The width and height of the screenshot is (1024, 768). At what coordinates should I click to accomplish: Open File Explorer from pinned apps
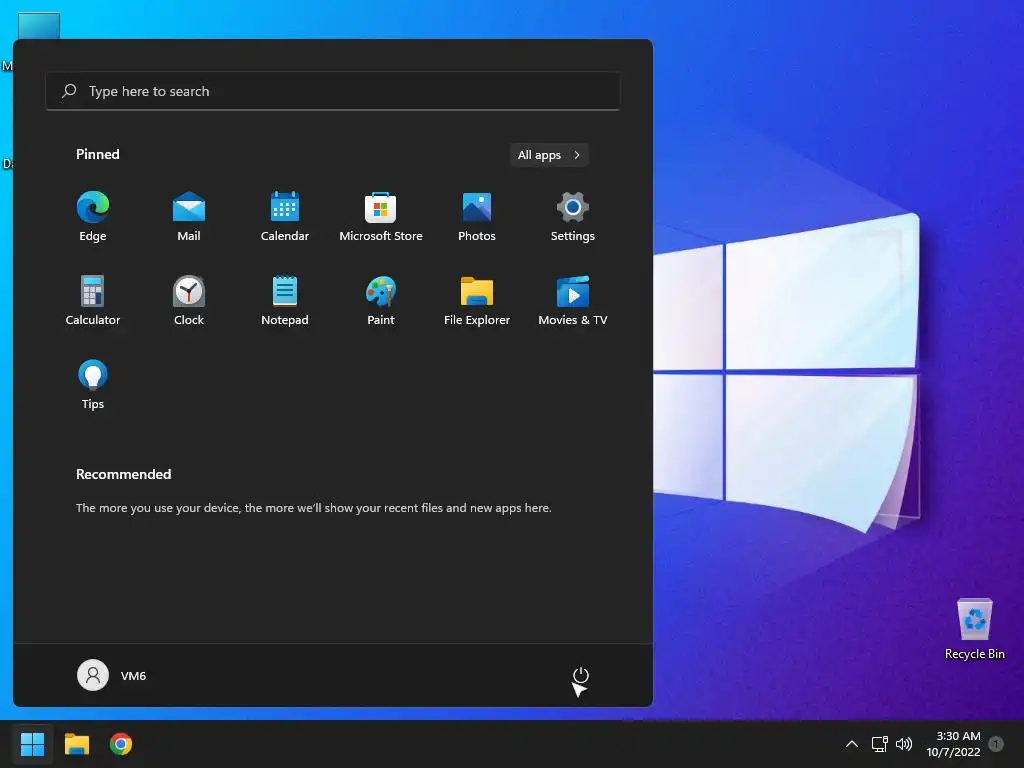click(x=477, y=300)
